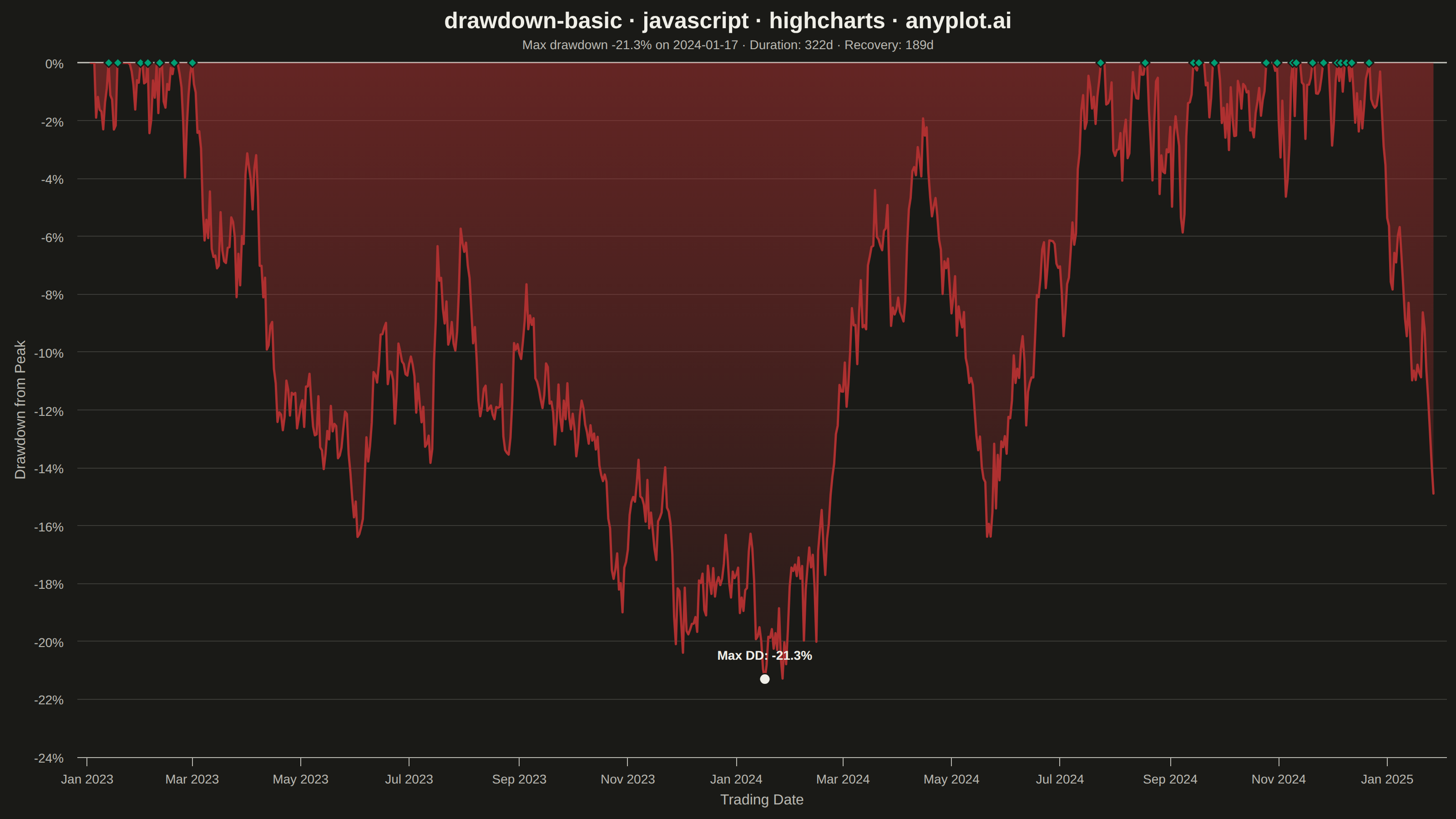Click the '-14%' y-axis tick label

coord(49,469)
